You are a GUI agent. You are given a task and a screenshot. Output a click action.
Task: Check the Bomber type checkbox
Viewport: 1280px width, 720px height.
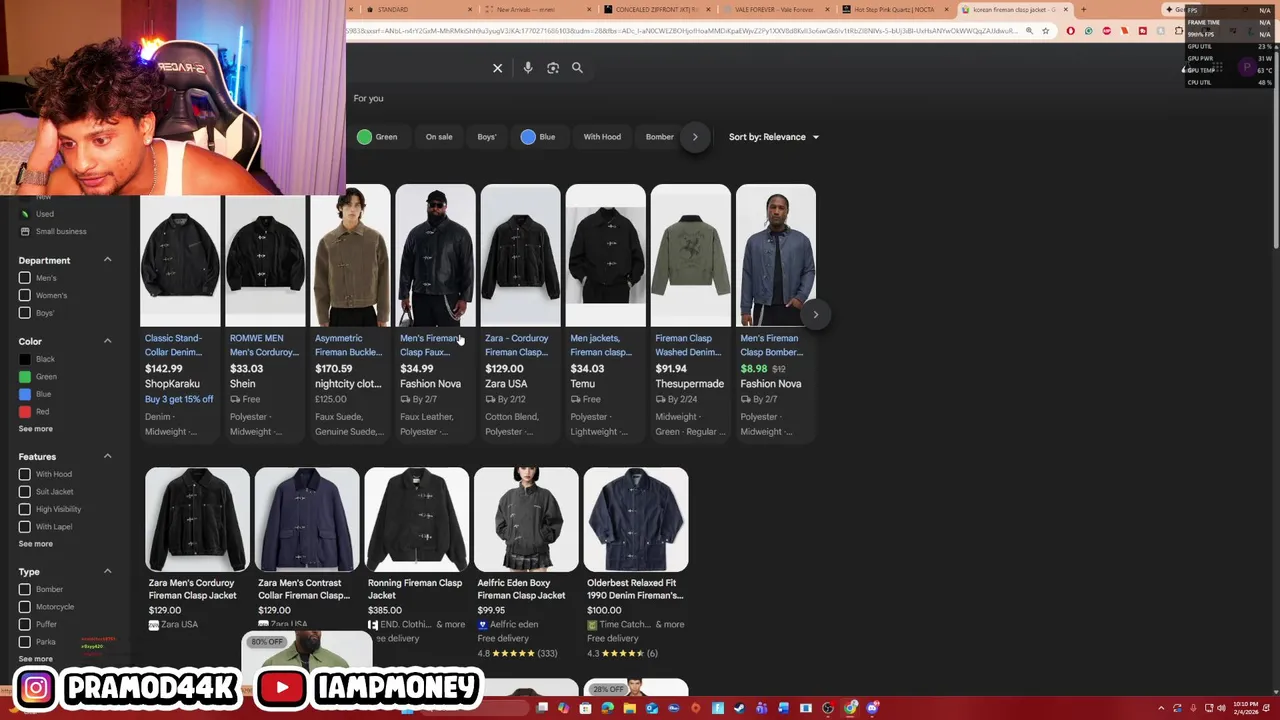tap(25, 589)
